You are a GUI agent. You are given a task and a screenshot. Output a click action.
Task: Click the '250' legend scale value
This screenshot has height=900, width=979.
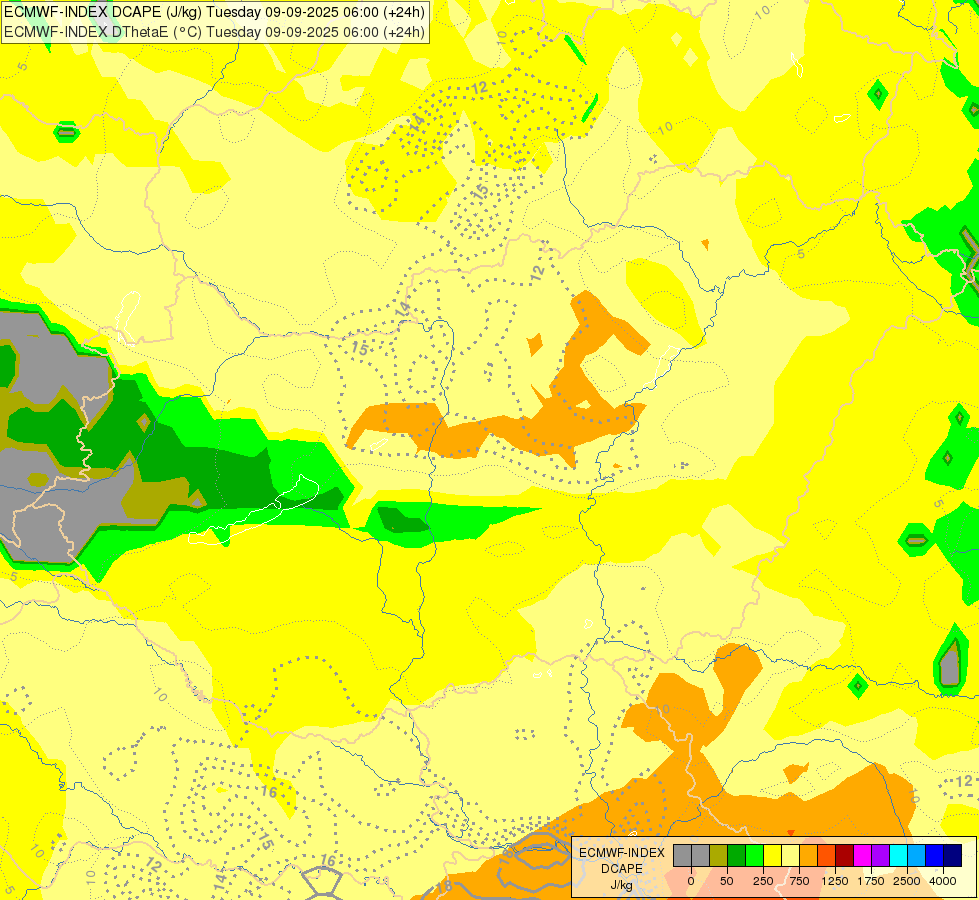pyautogui.click(x=763, y=881)
